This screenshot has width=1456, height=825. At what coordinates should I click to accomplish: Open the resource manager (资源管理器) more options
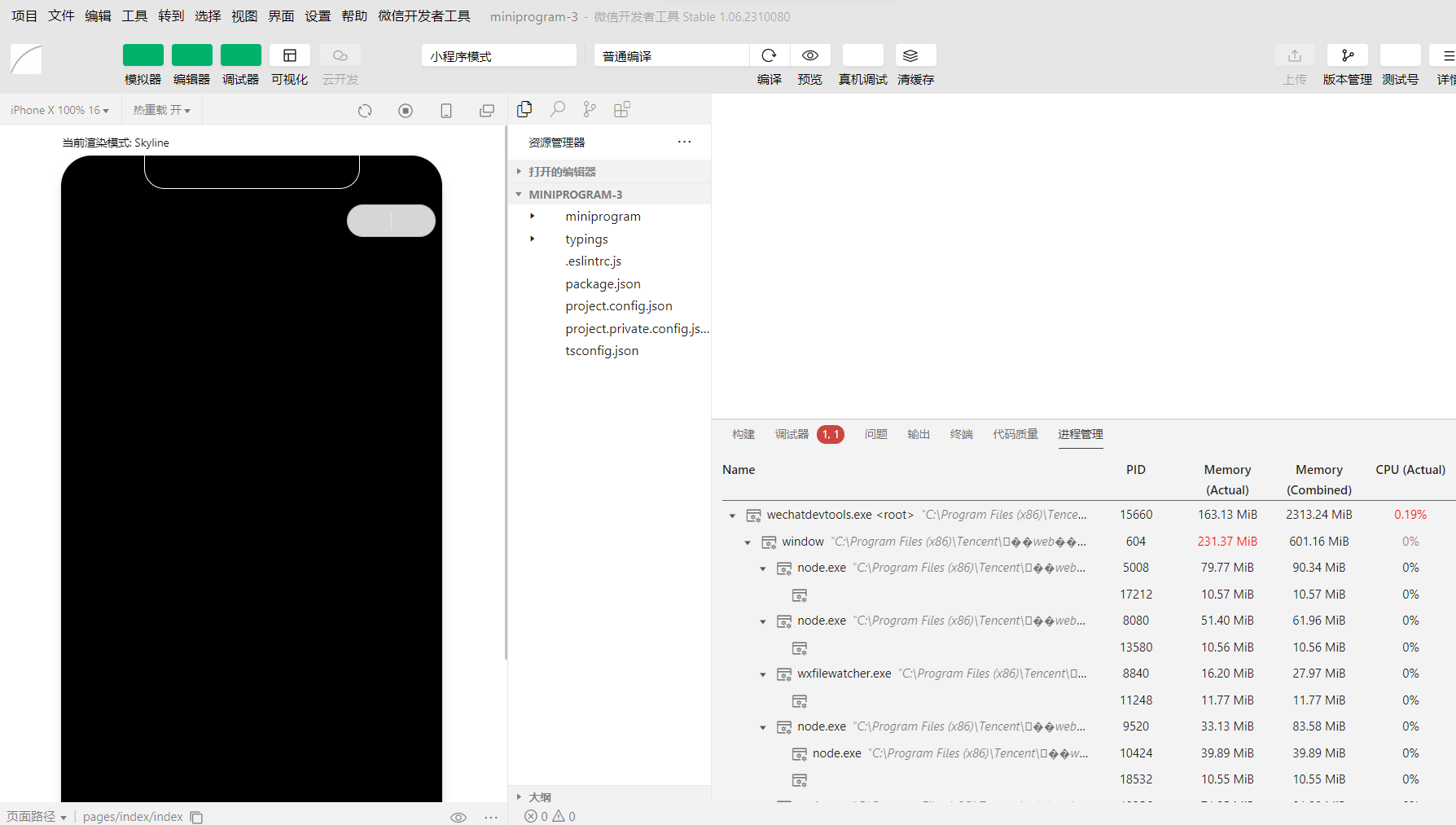pyautogui.click(x=684, y=142)
